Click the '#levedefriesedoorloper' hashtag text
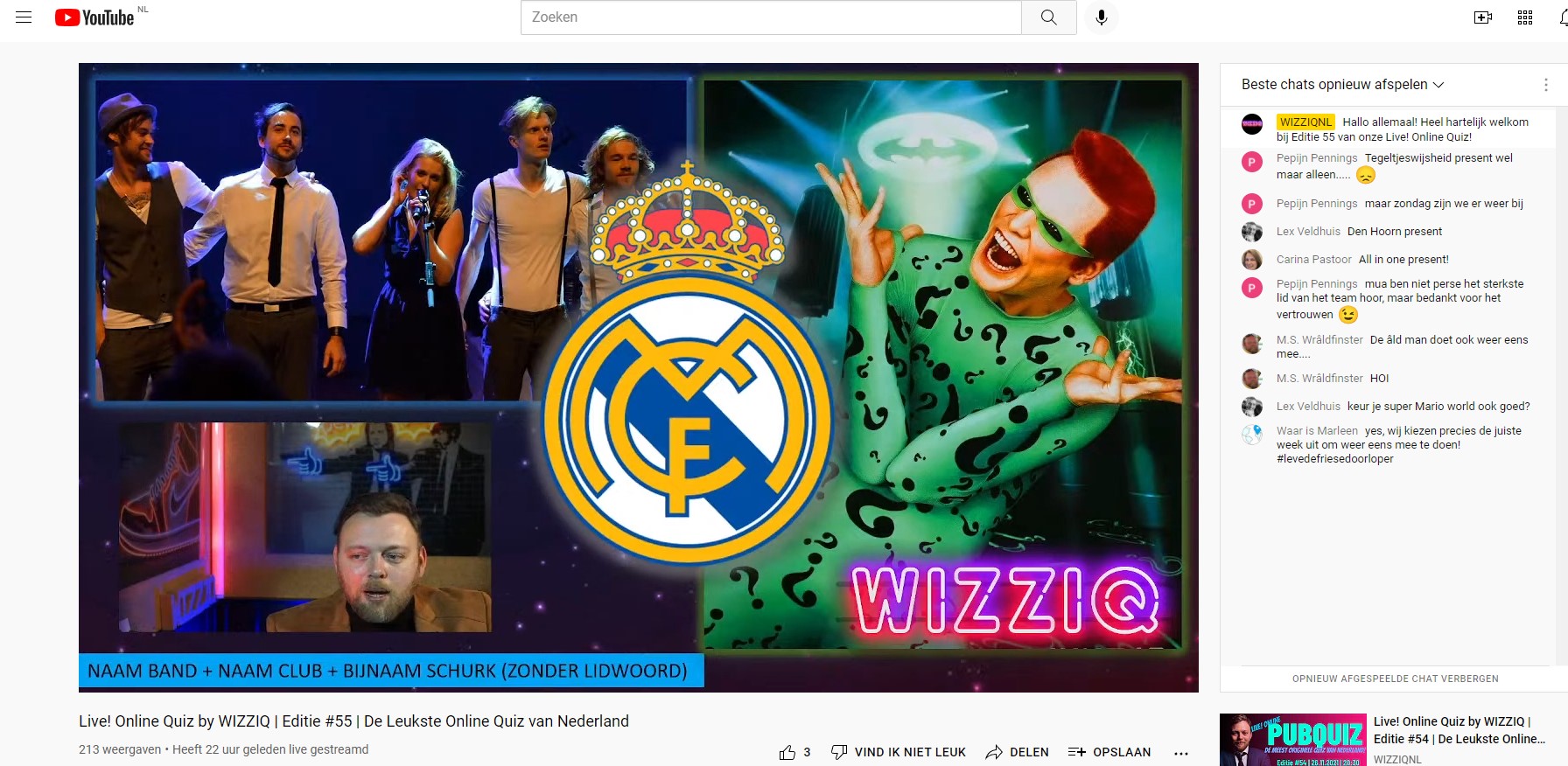Screen dimensions: 1568x766 point(1334,459)
